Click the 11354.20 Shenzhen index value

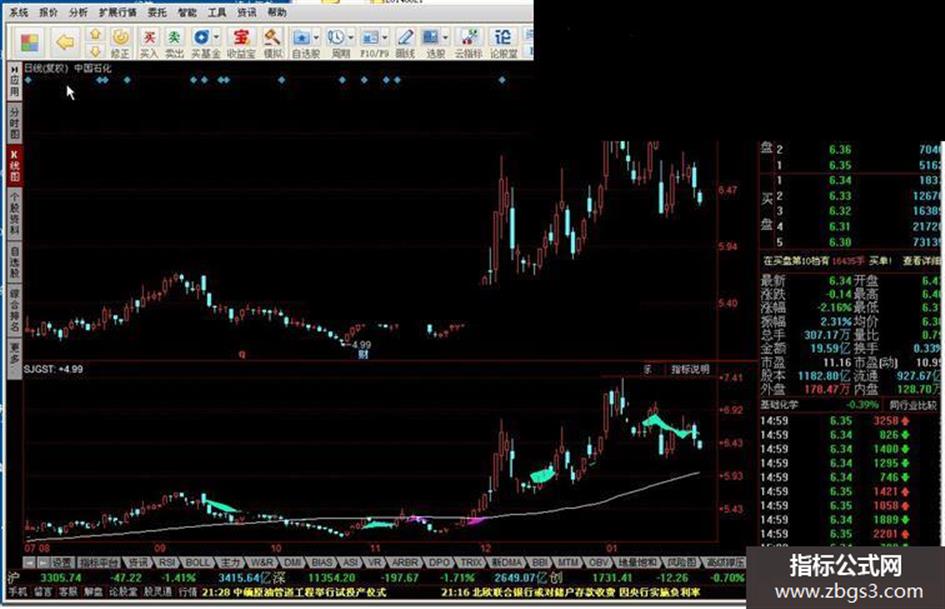click(332, 578)
